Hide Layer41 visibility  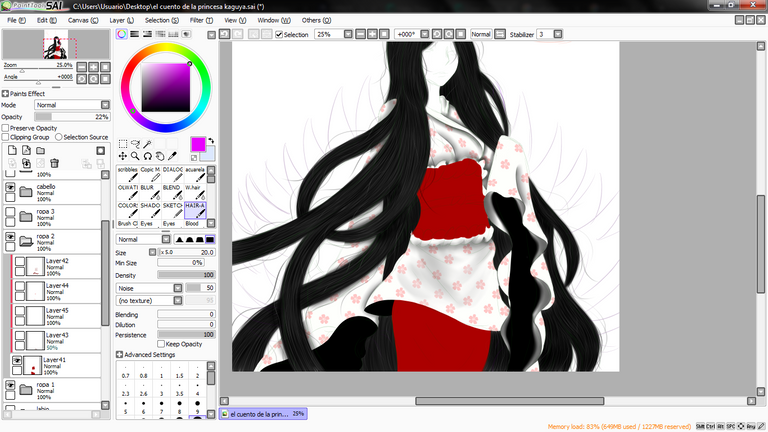tap(17, 360)
